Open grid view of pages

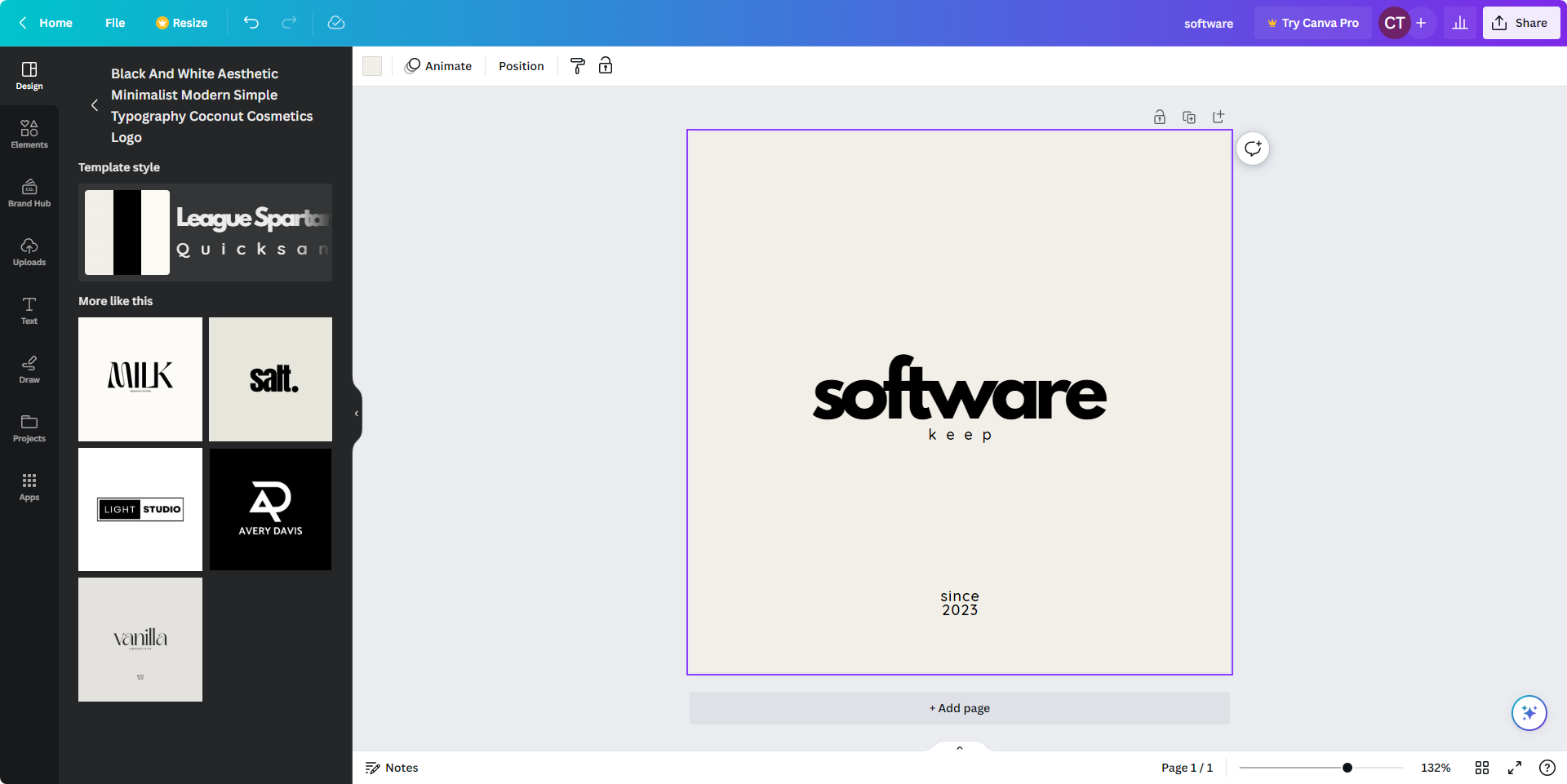click(1482, 768)
